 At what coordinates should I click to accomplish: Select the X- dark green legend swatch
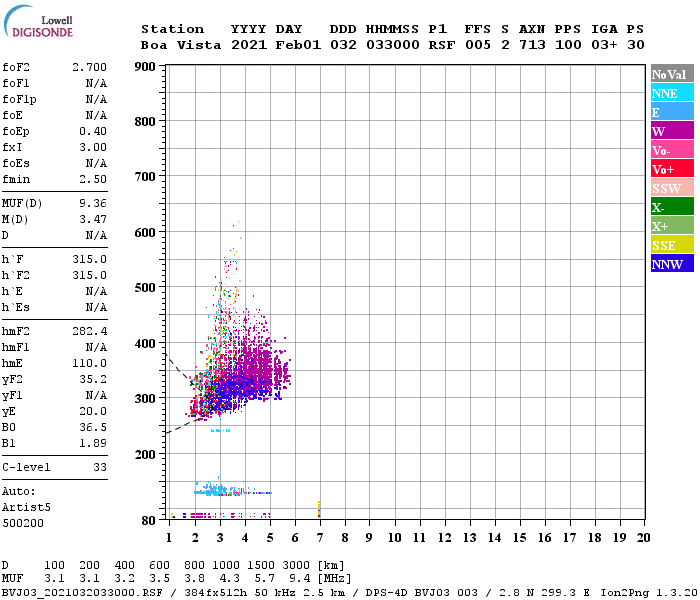pyautogui.click(x=672, y=207)
